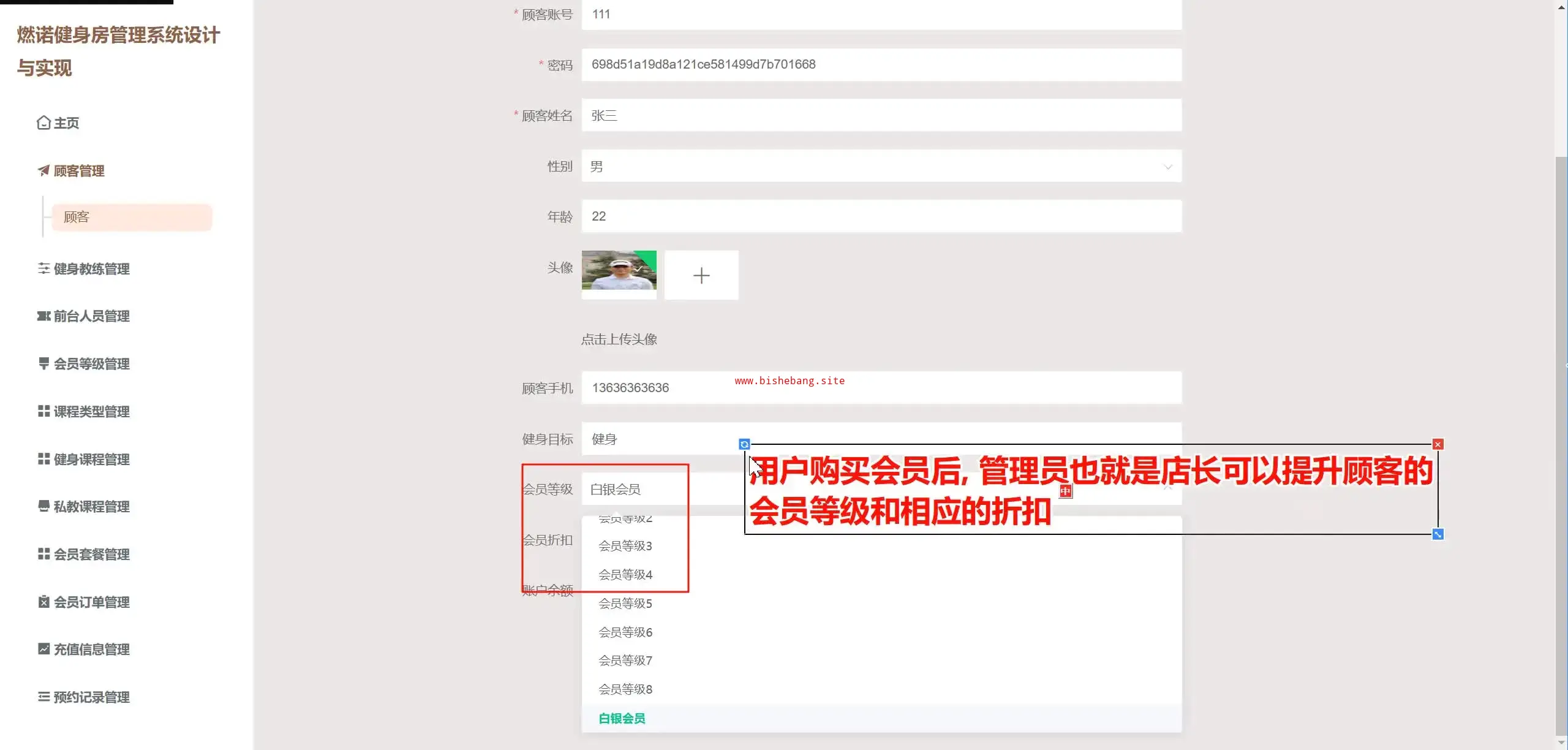Click the paper plane icon for 顾客管理
Image resolution: width=1568 pixels, height=750 pixels.
pos(43,170)
